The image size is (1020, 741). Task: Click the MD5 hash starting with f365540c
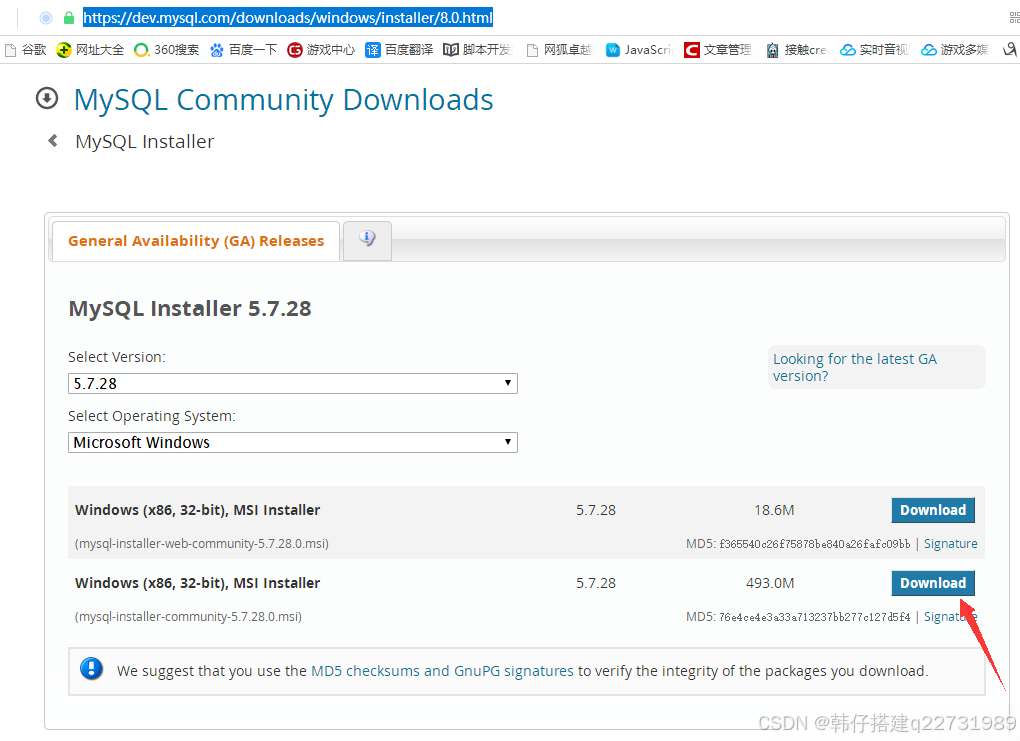pyautogui.click(x=814, y=545)
